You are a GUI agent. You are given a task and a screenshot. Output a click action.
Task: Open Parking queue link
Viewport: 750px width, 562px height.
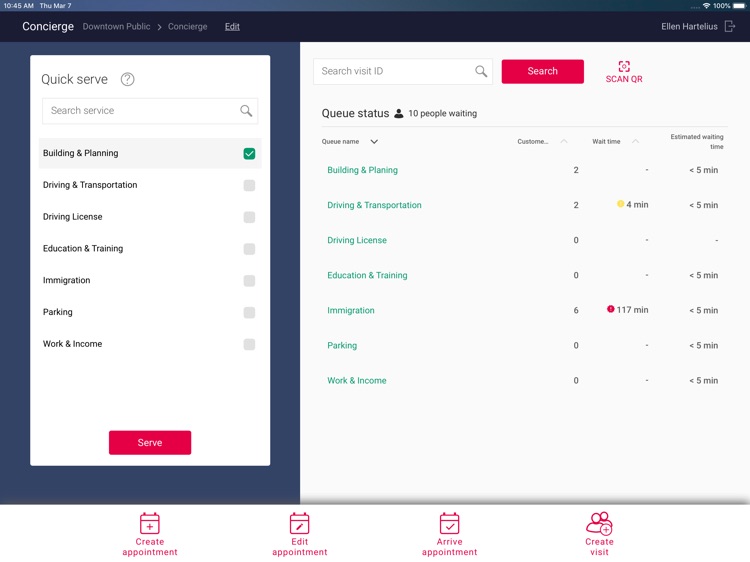coord(342,345)
